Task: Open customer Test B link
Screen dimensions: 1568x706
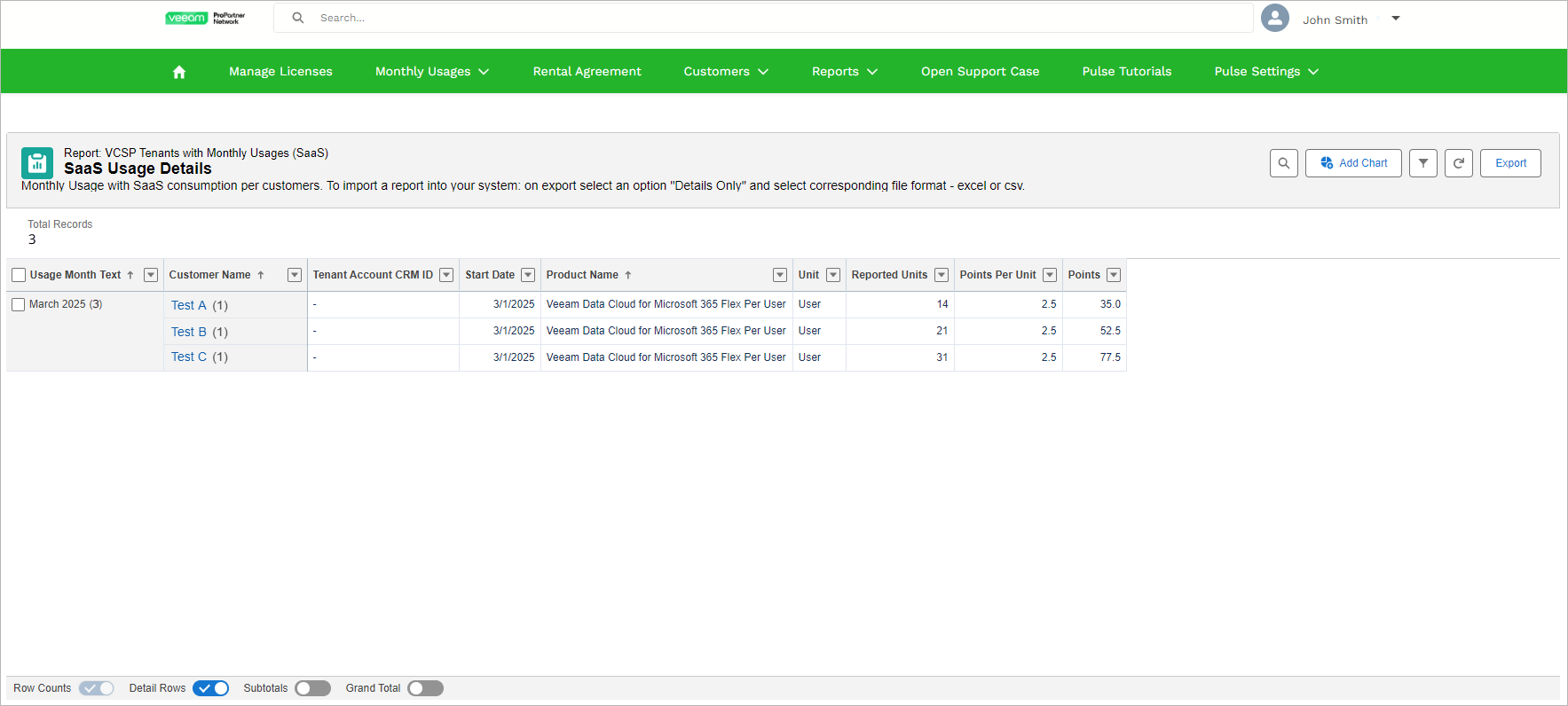Action: pyautogui.click(x=189, y=332)
